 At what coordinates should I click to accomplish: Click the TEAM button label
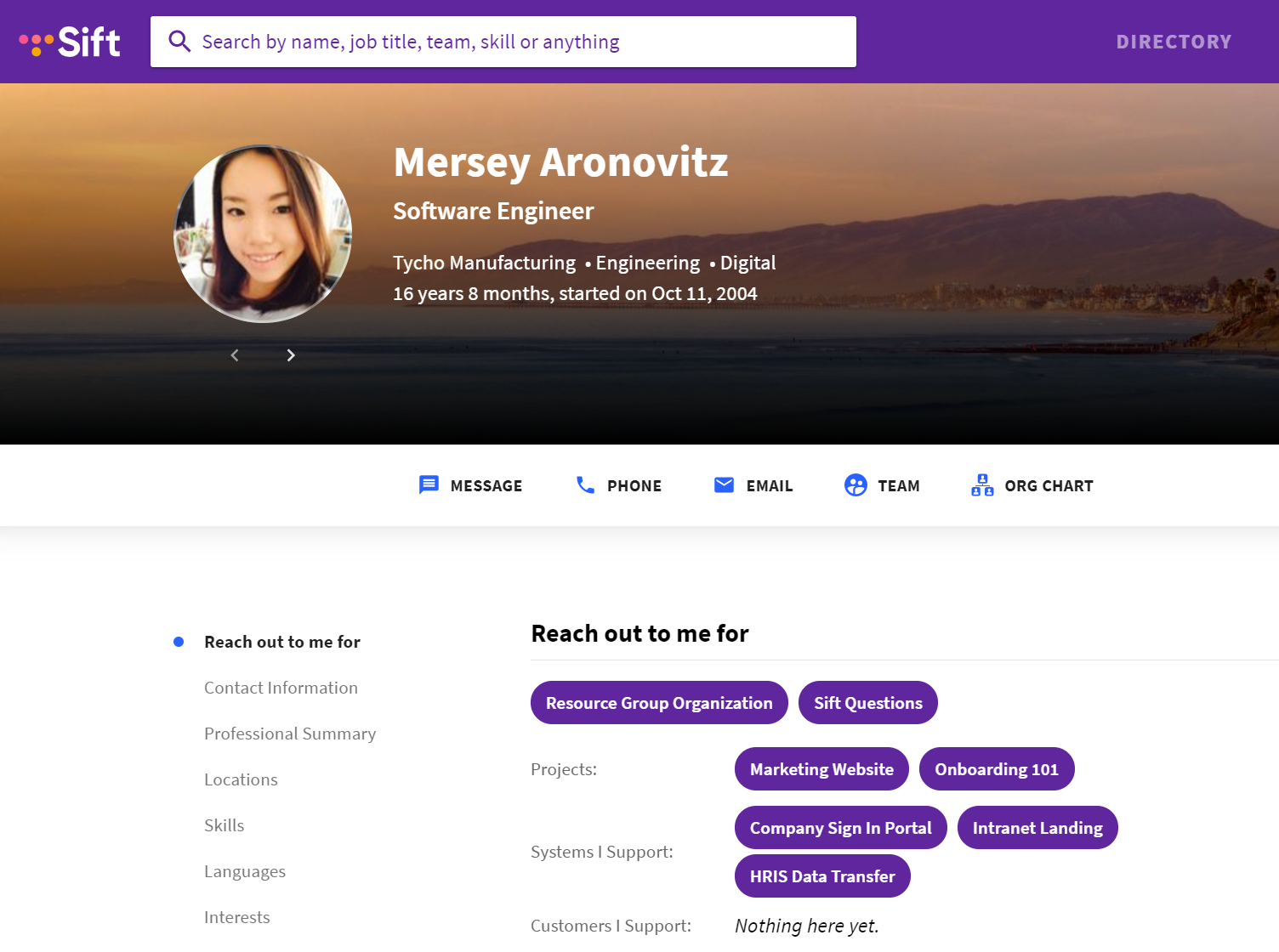pyautogui.click(x=899, y=486)
